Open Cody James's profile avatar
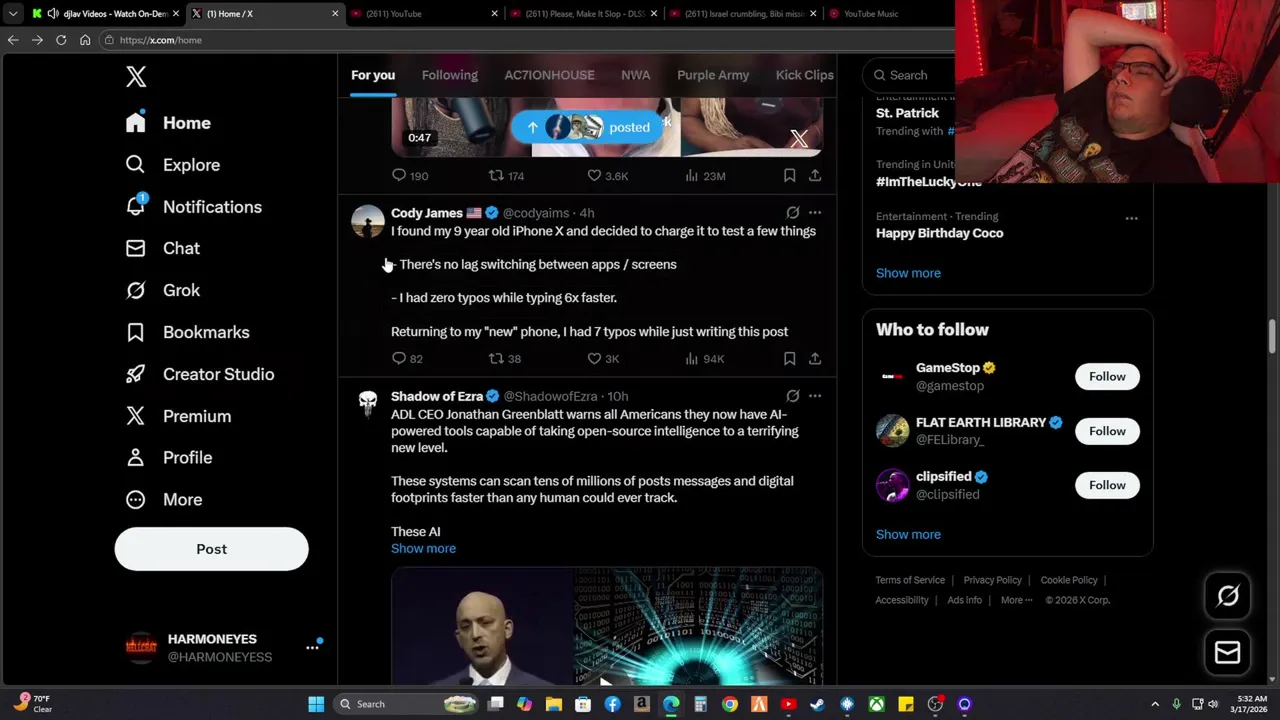 tap(368, 221)
